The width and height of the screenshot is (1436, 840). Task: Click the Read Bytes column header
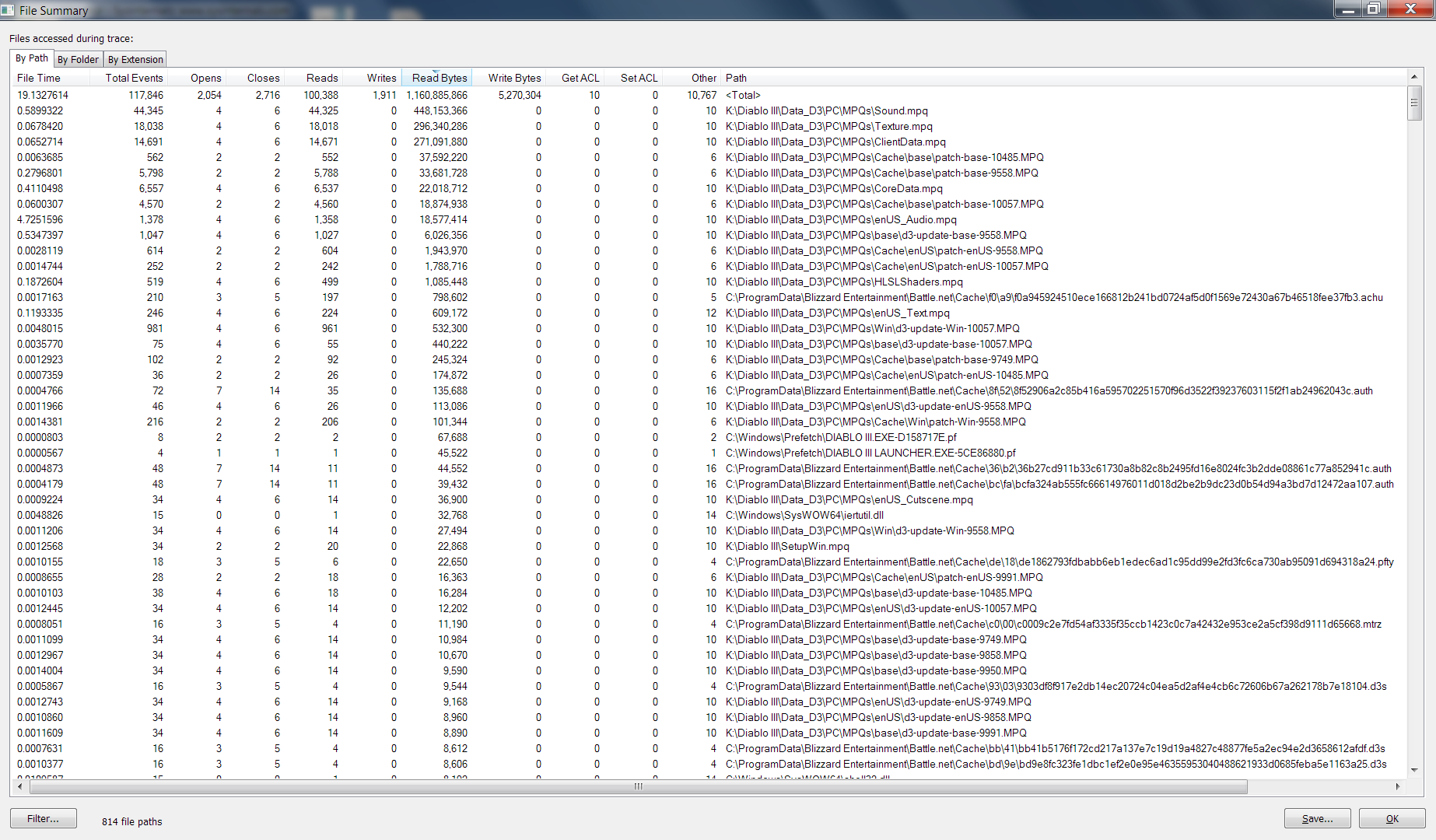(436, 78)
